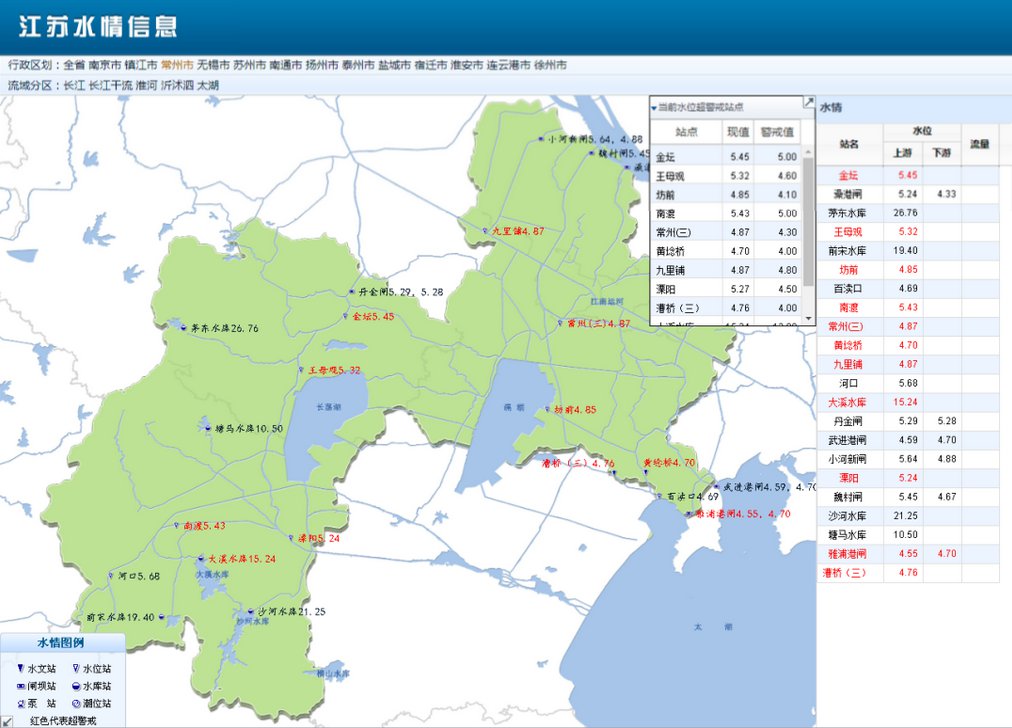Select 南京市 in the administrative region filter
Viewport: 1012px width, 728px height.
coord(104,65)
